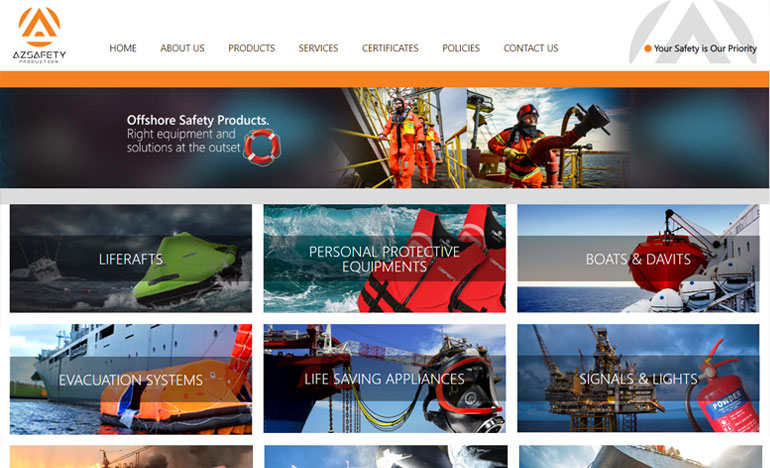770x468 pixels.
Task: Click the Your Safety is Our Priority slogan
Action: (705, 49)
